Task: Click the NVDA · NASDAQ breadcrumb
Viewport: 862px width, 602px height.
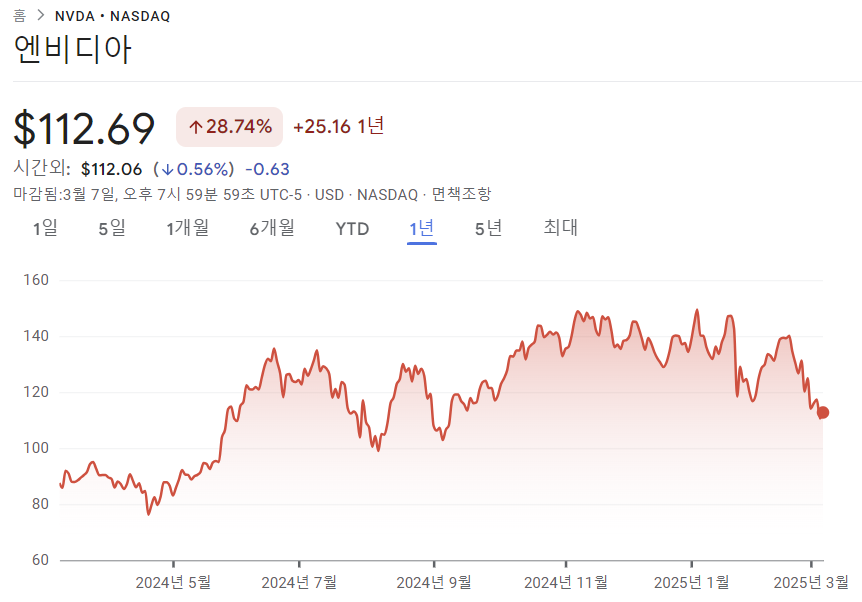Action: point(113,16)
